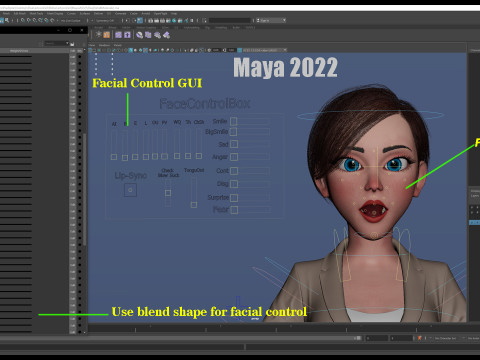This screenshot has width=480, height=360.
Task: Click the orange shelf icon
Action: point(107,35)
